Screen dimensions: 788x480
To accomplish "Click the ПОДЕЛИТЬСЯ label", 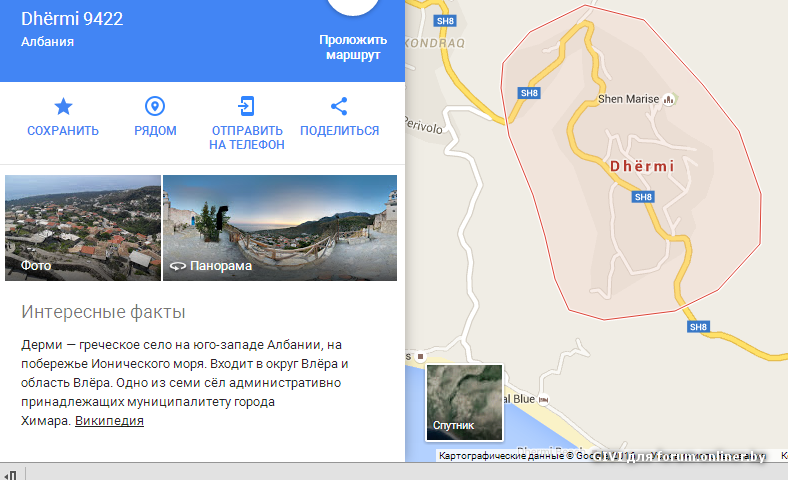I will click(x=339, y=131).
